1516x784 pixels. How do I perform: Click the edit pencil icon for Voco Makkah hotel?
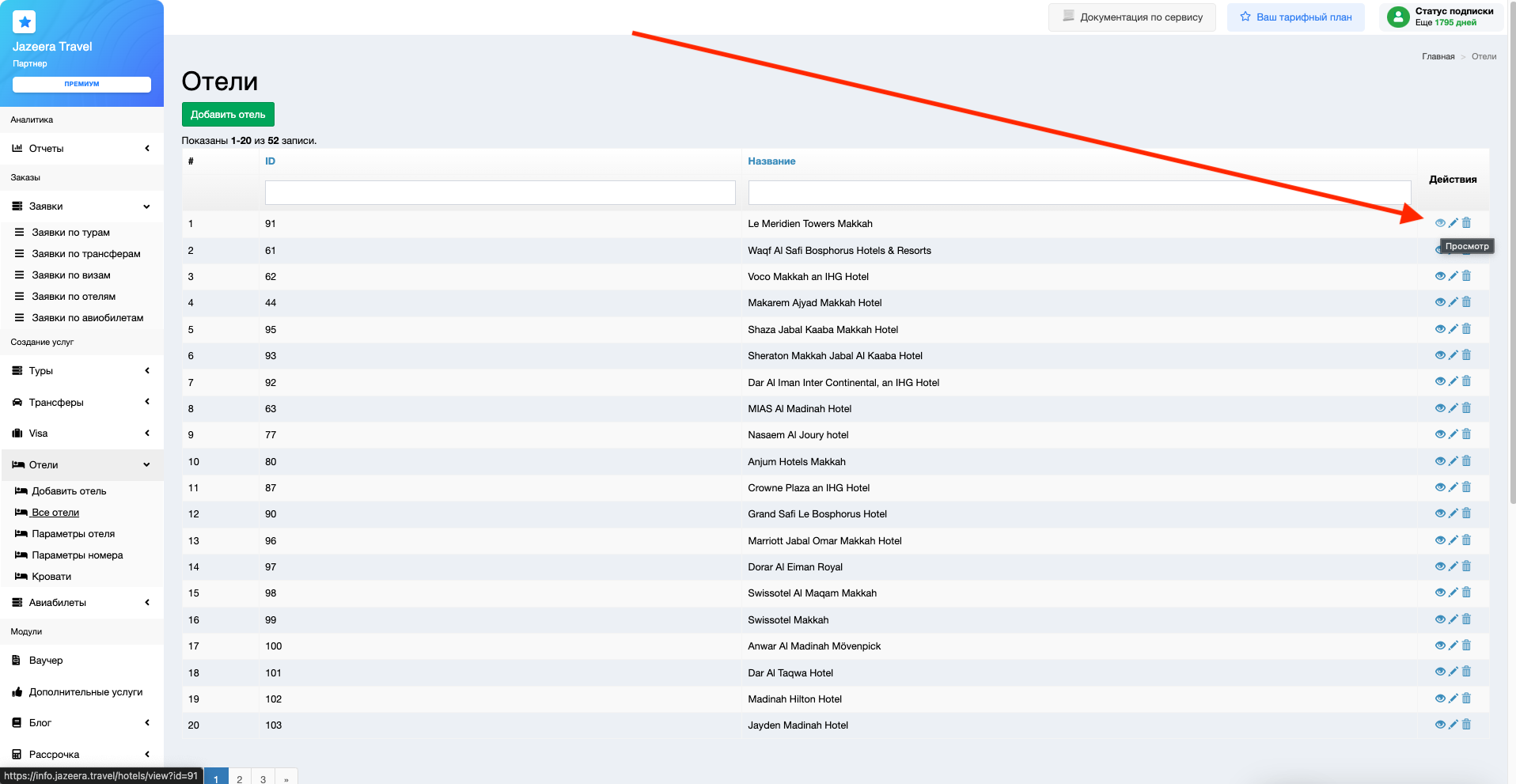point(1453,276)
